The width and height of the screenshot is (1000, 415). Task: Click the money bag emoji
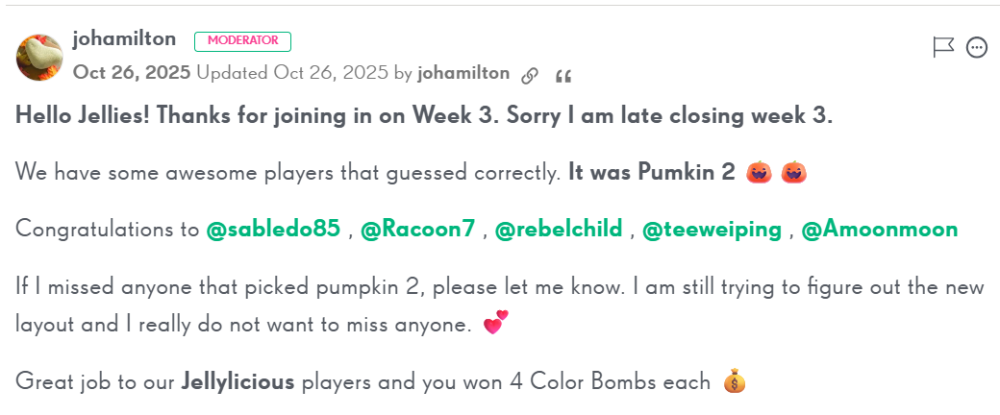[x=734, y=381]
